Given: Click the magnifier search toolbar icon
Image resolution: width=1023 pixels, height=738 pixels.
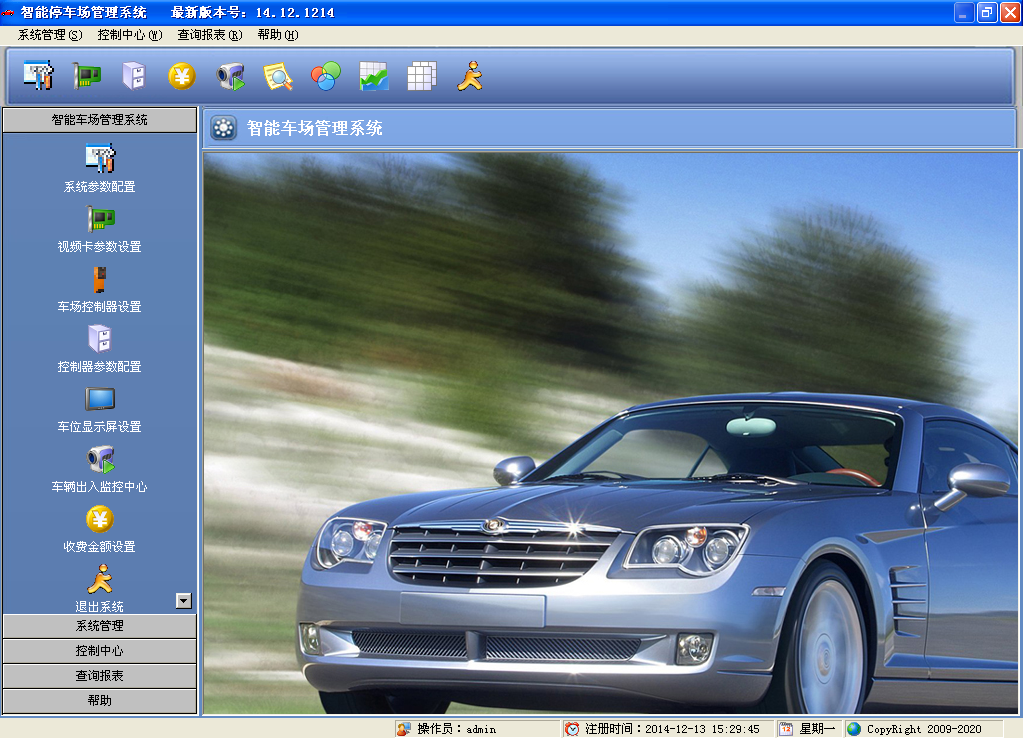Looking at the screenshot, I should [x=277, y=74].
